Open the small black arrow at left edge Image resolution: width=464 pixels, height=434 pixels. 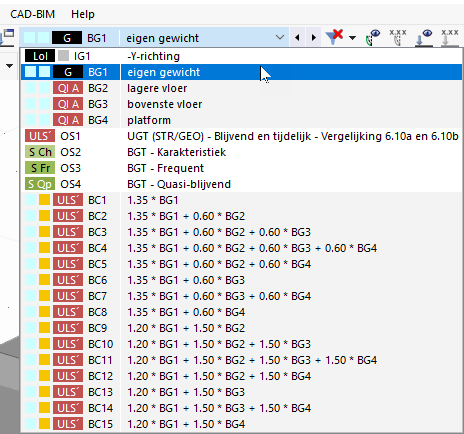[x=9, y=66]
